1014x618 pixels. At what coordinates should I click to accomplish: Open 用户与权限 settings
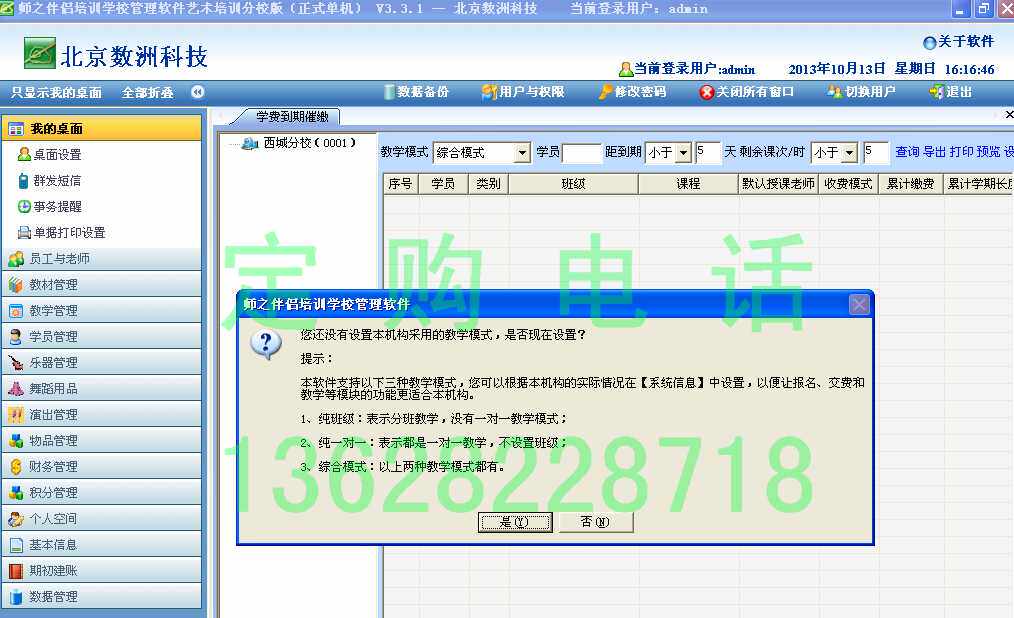[x=523, y=92]
